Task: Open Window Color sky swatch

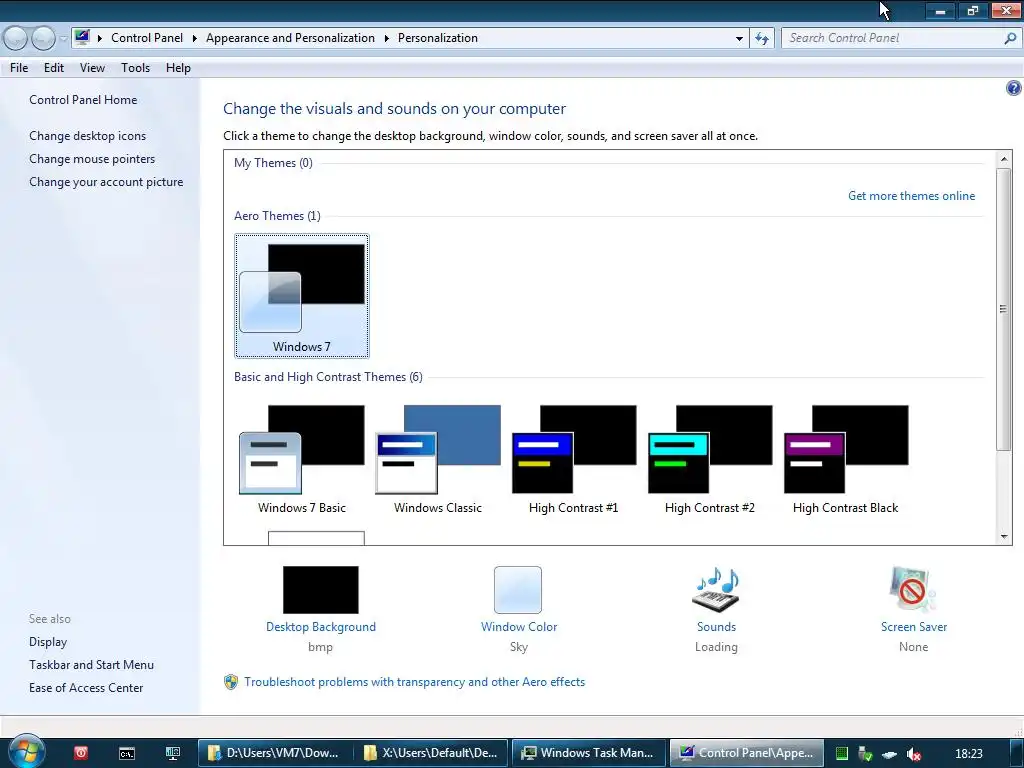Action: tap(518, 590)
